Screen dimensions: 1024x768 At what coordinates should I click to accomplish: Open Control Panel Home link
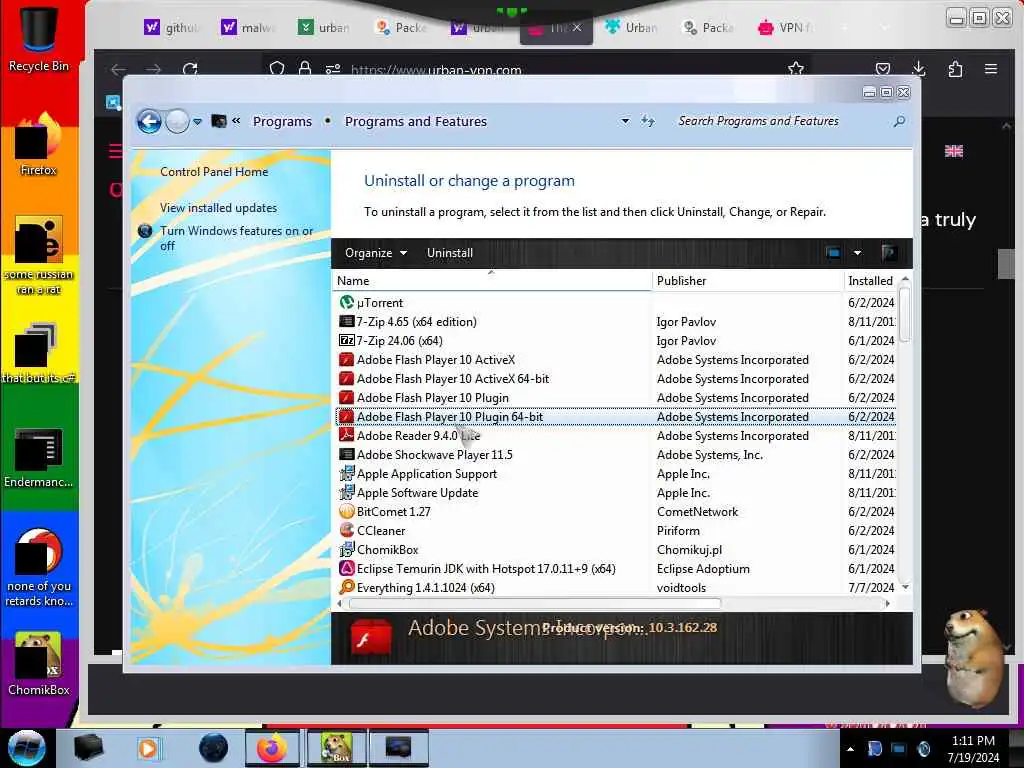[x=214, y=172]
